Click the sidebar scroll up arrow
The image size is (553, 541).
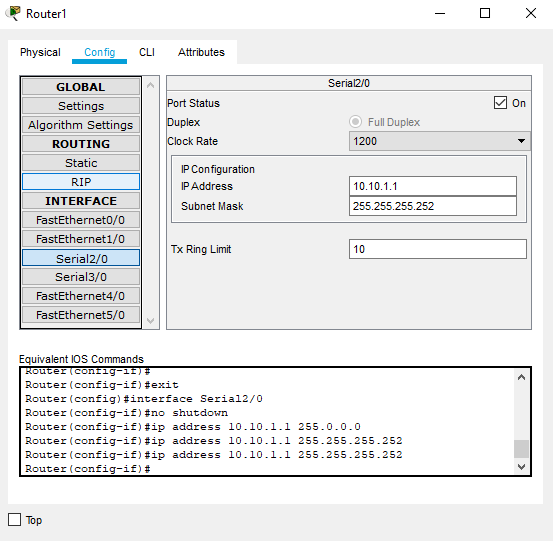tap(151, 85)
